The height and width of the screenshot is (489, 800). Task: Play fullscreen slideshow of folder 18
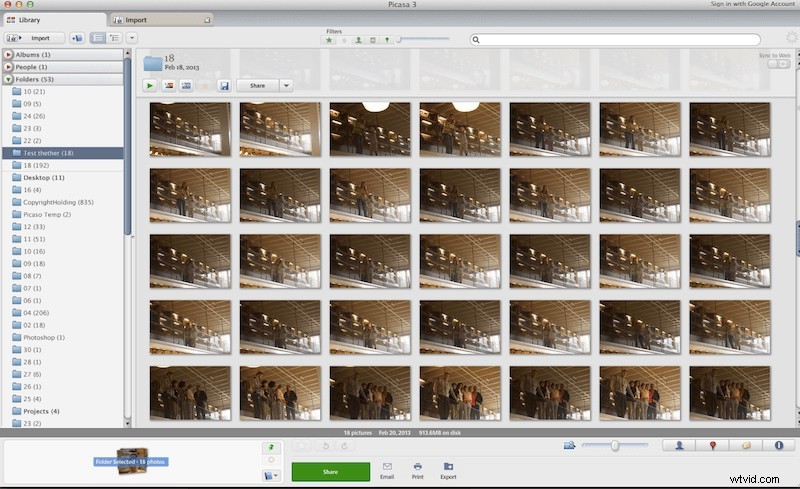pyautogui.click(x=149, y=86)
